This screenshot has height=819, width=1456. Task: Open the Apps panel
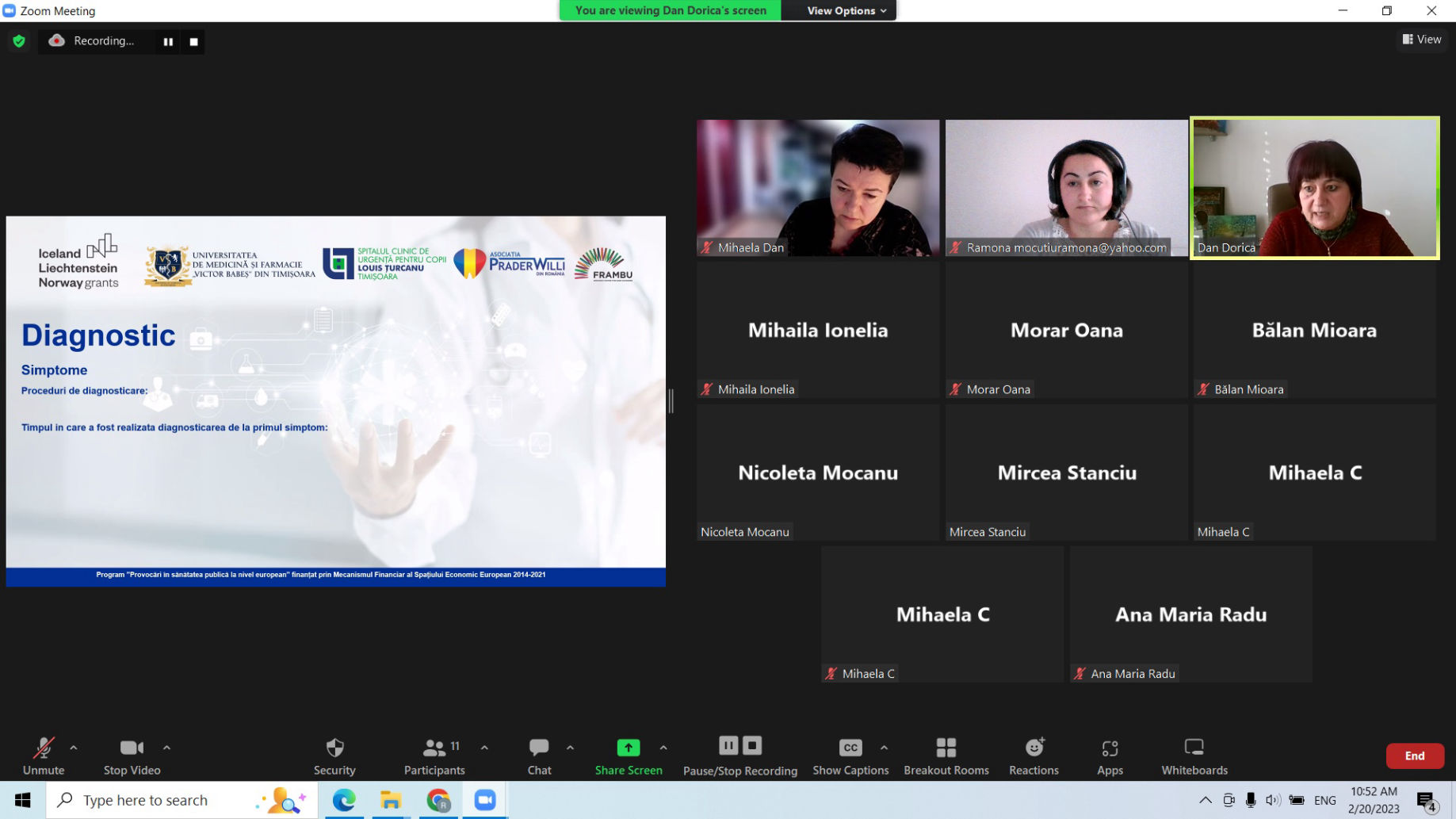pyautogui.click(x=1110, y=756)
